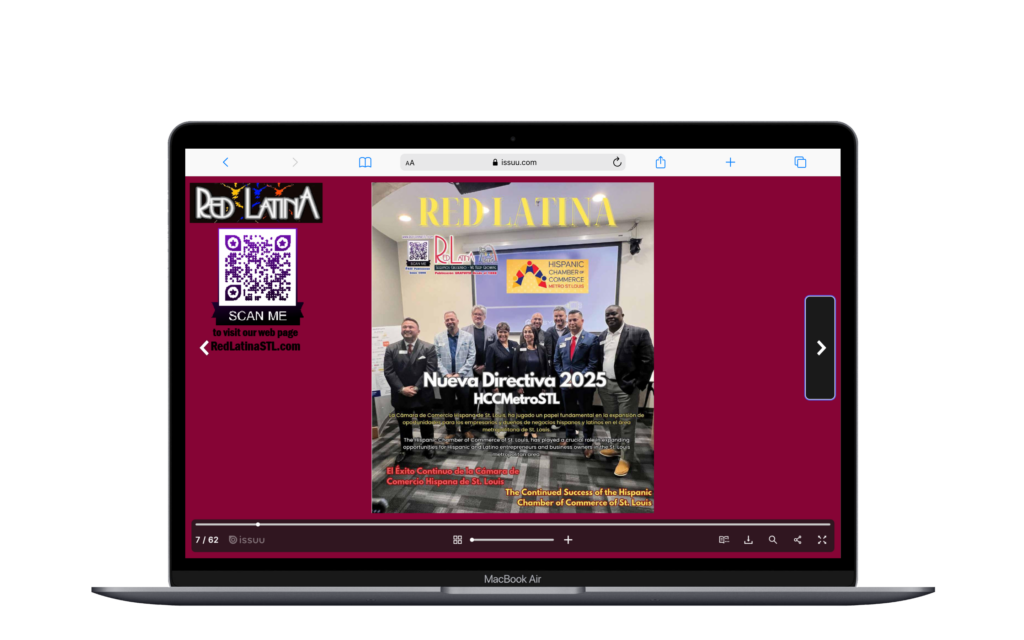Click the Safari forward arrow

295,162
